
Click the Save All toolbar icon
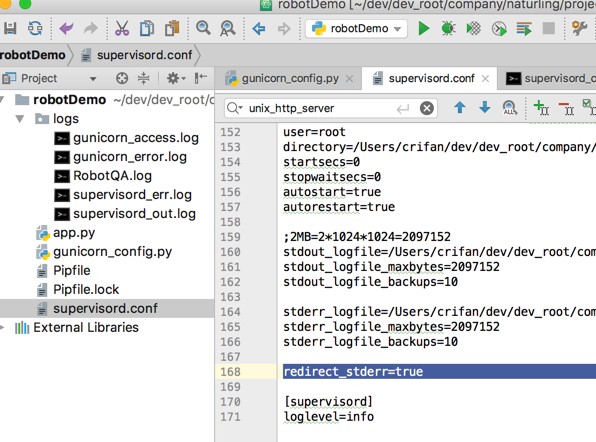pos(10,29)
